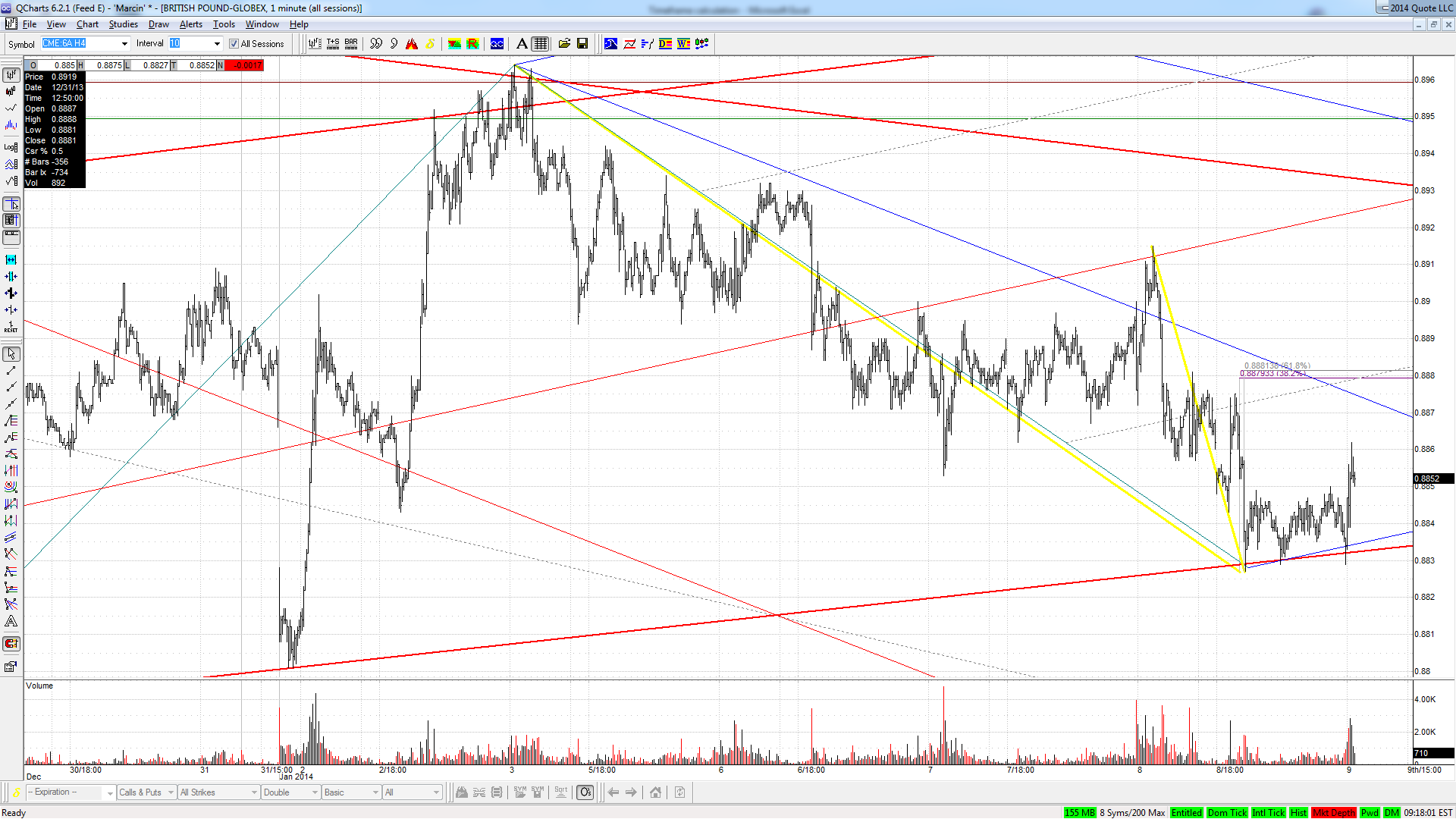Toggle the crosshair cursor mode in sidebar
1456x819 pixels.
point(11,205)
